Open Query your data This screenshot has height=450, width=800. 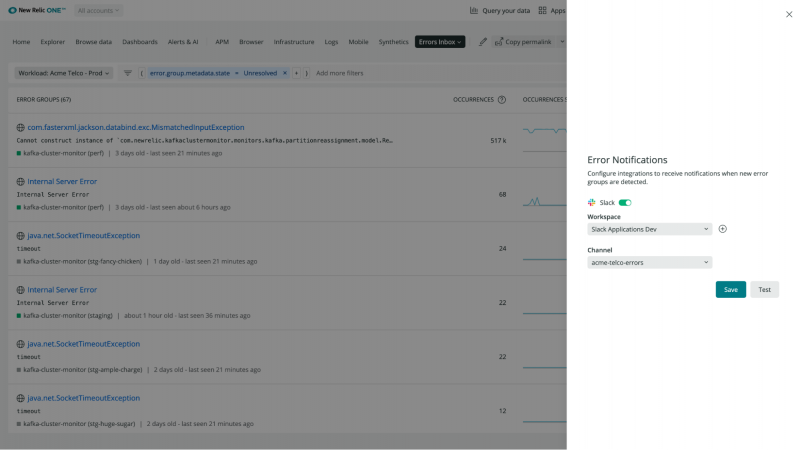coord(500,10)
